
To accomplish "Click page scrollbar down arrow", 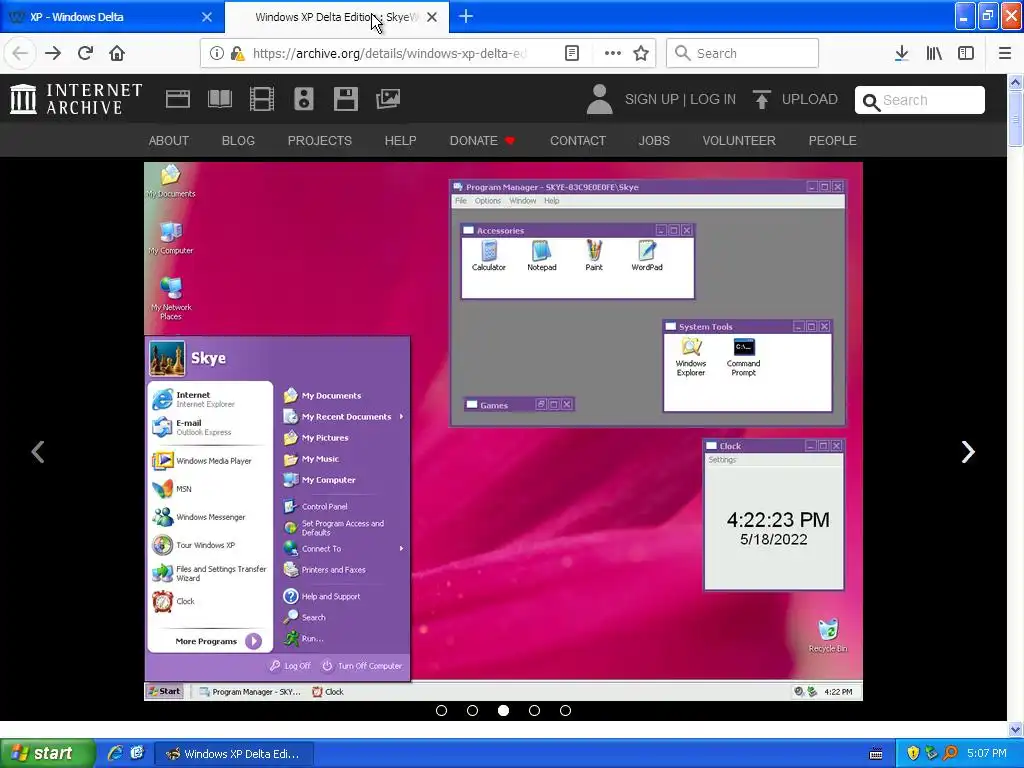I will pyautogui.click(x=1016, y=729).
